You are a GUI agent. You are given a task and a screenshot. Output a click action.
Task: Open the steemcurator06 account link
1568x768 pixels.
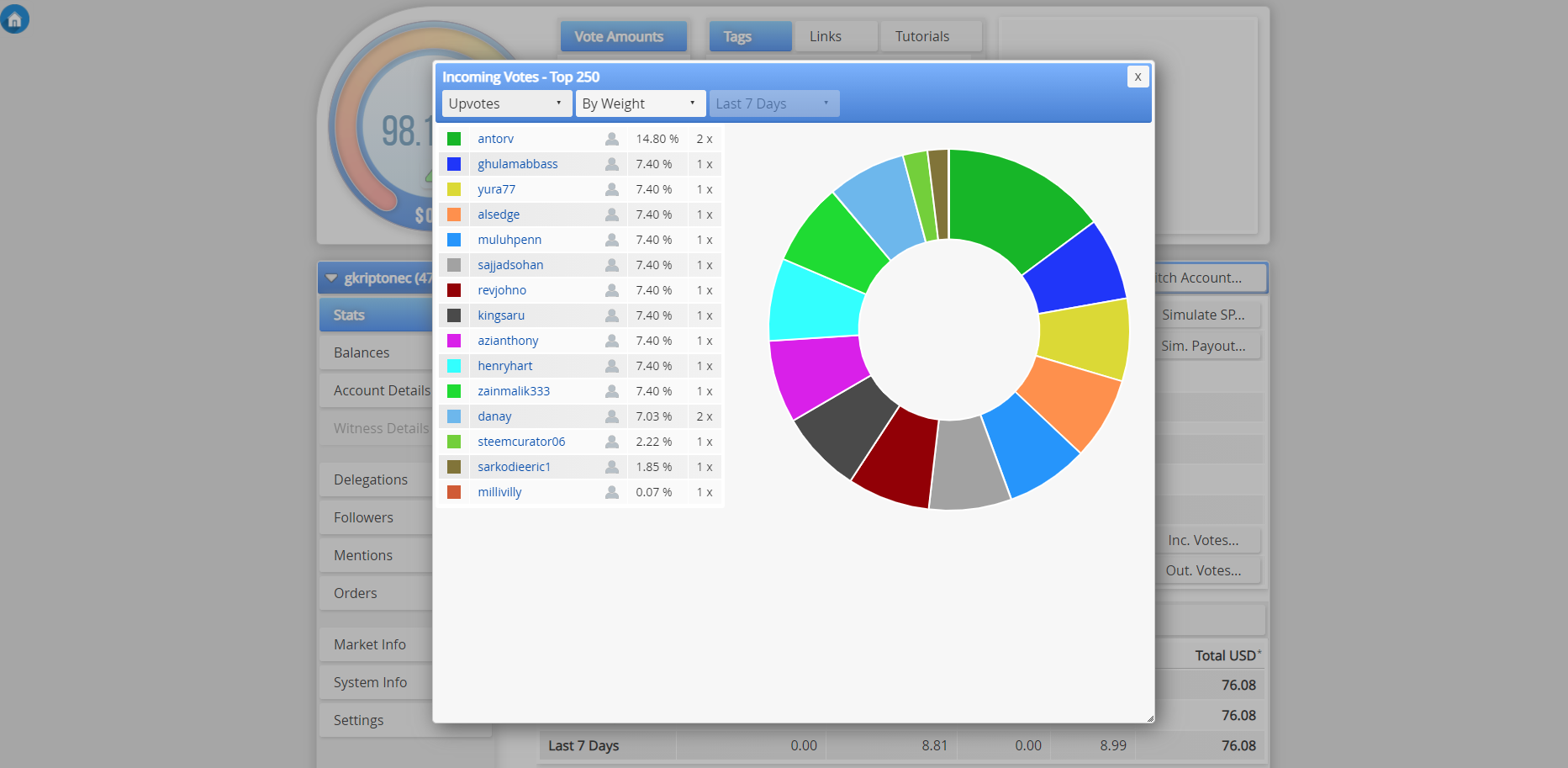point(521,442)
